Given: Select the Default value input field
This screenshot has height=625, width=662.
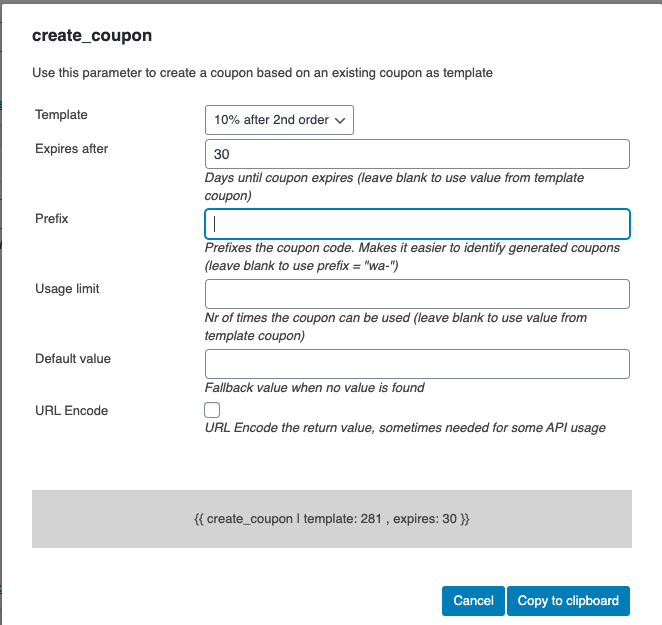Looking at the screenshot, I should [417, 364].
